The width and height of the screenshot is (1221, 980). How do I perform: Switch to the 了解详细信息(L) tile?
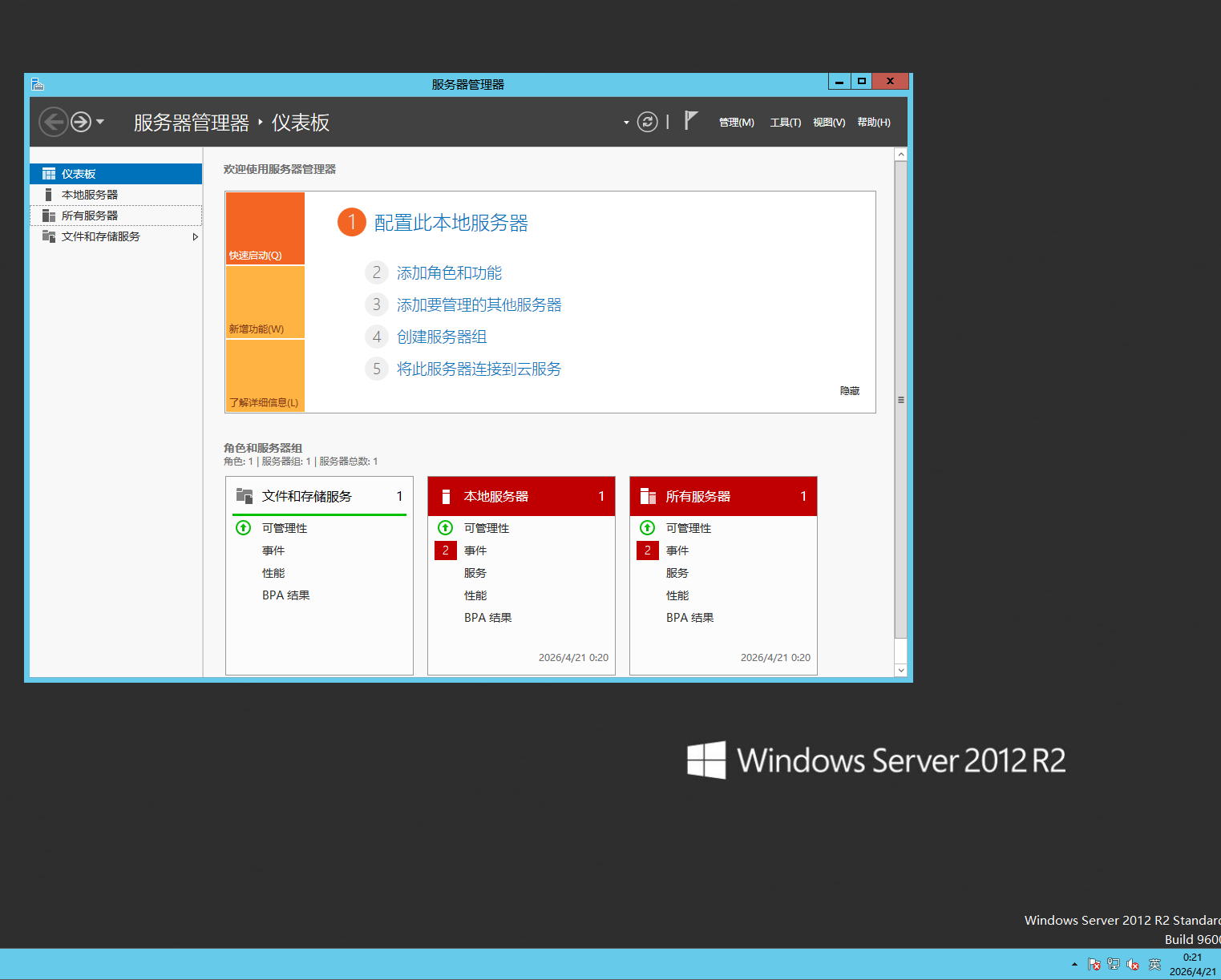click(x=265, y=376)
